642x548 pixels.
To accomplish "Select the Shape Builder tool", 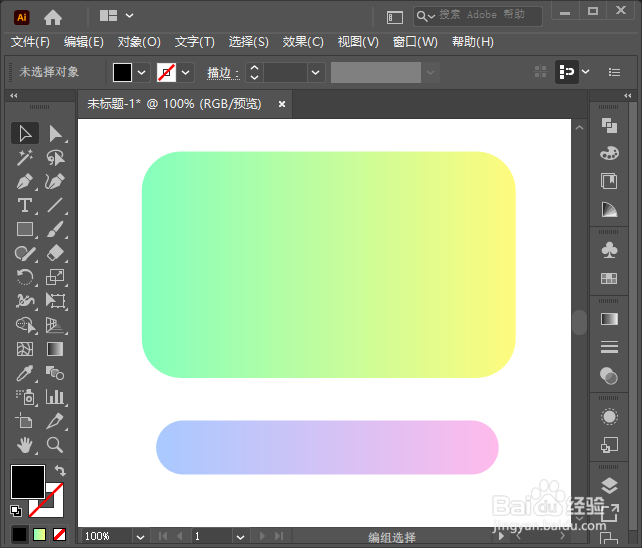I will [x=25, y=325].
